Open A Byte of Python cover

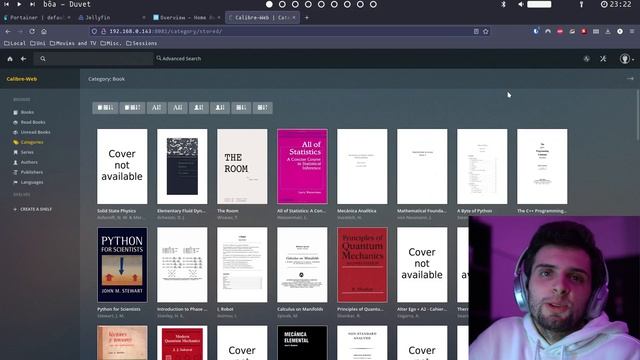(482, 167)
